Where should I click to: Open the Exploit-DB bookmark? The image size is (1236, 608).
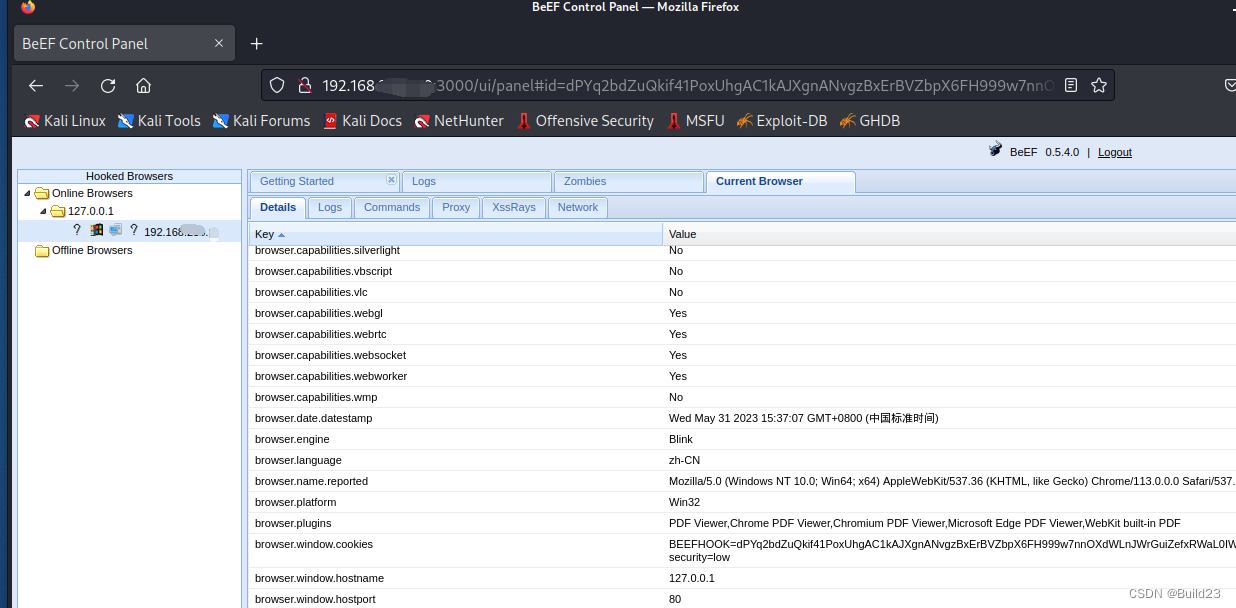click(x=782, y=121)
